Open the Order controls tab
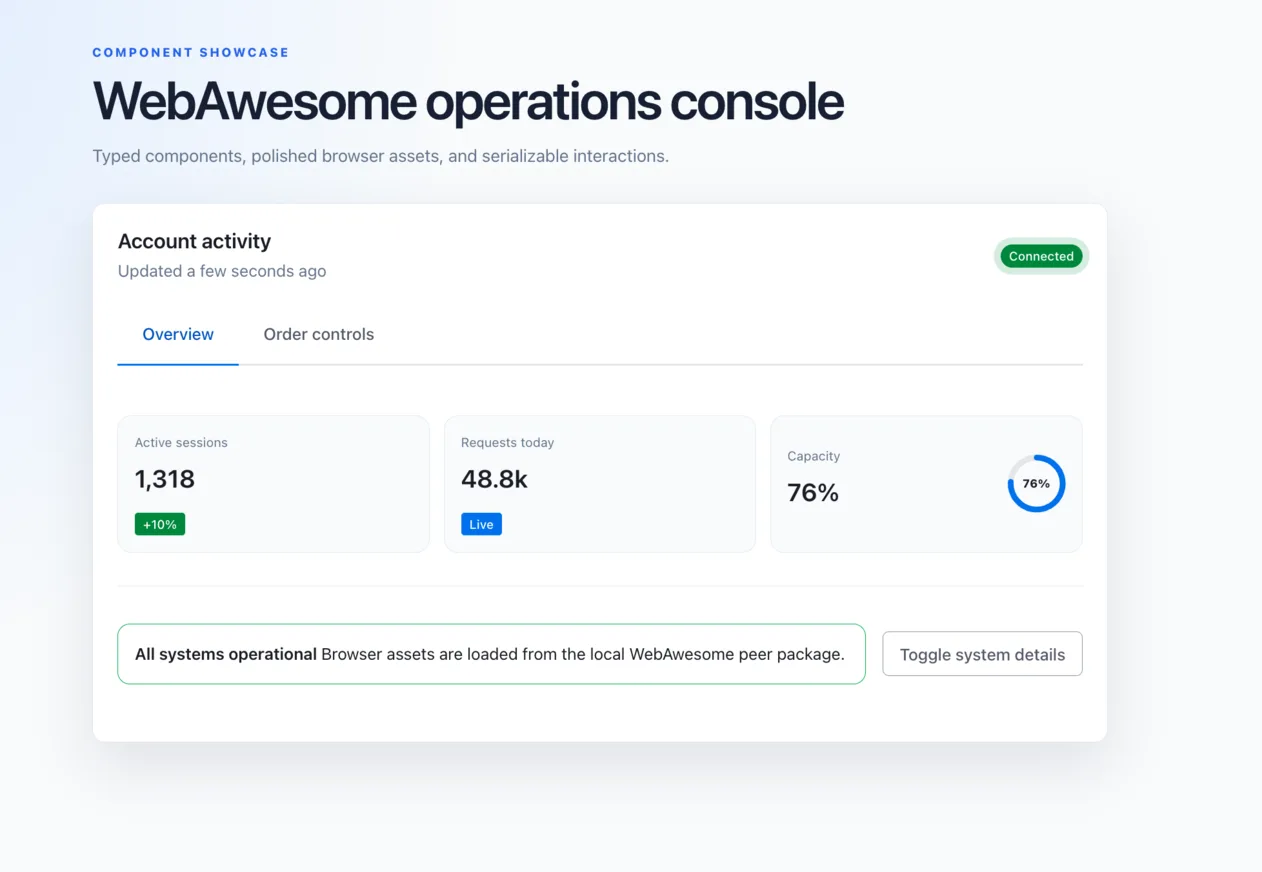Image resolution: width=1262 pixels, height=872 pixels. click(319, 334)
